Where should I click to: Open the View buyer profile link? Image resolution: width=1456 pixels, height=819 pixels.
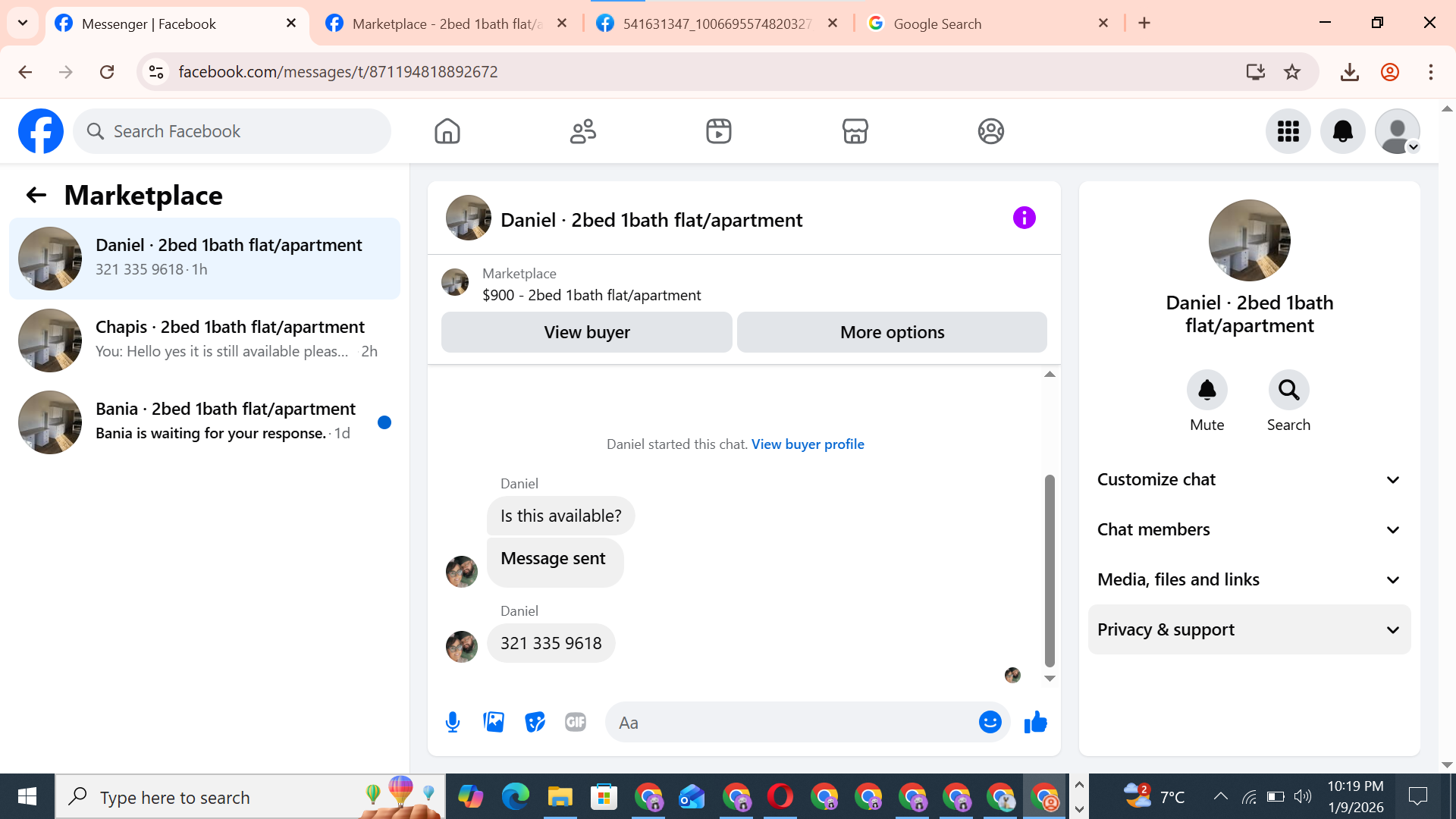(x=808, y=444)
